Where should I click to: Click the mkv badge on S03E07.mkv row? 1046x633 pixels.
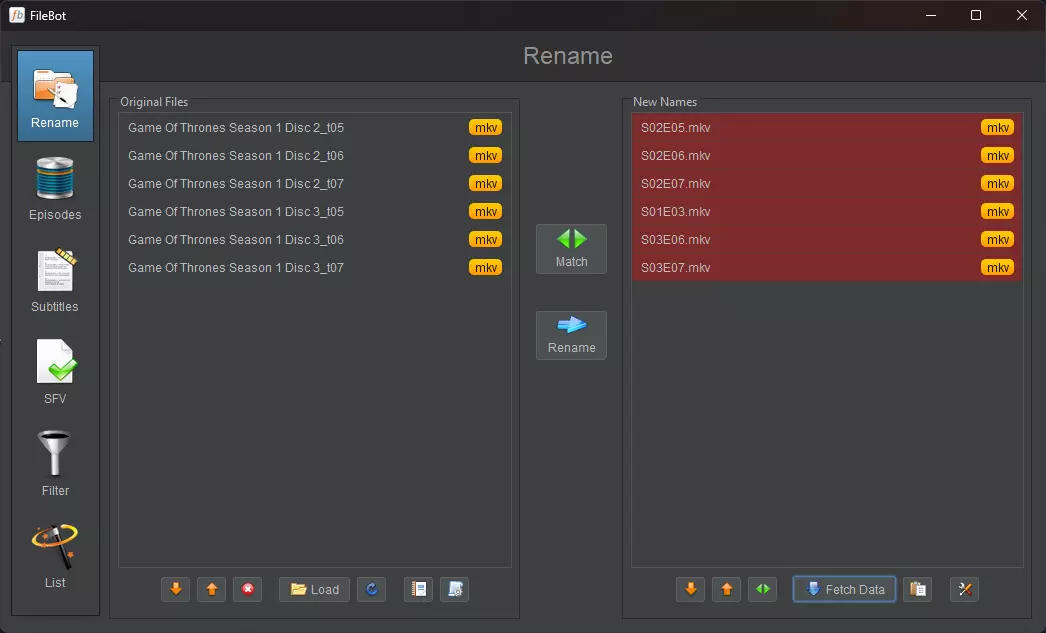pos(998,267)
